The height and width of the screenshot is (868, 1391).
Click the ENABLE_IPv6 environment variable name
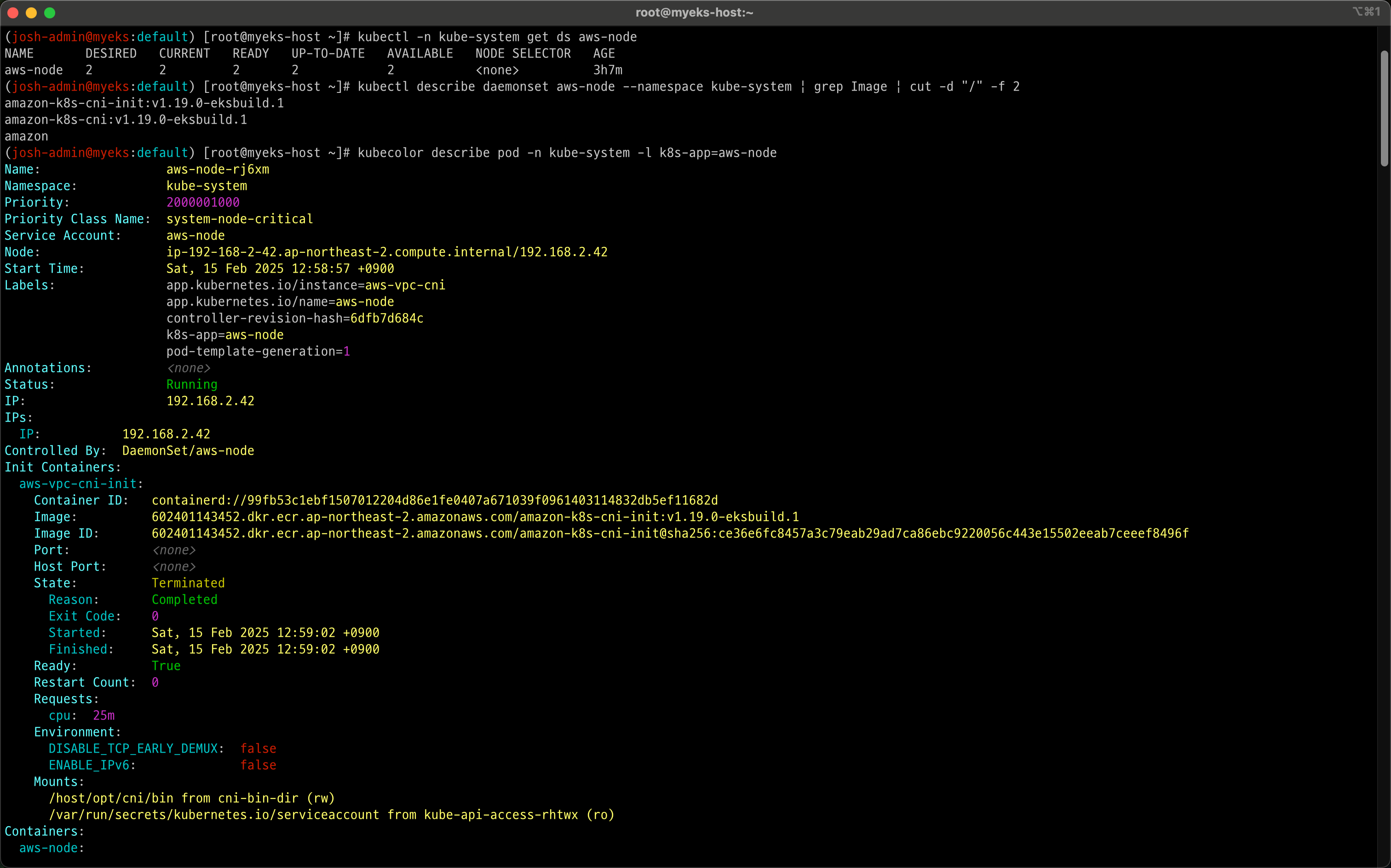(x=89, y=765)
